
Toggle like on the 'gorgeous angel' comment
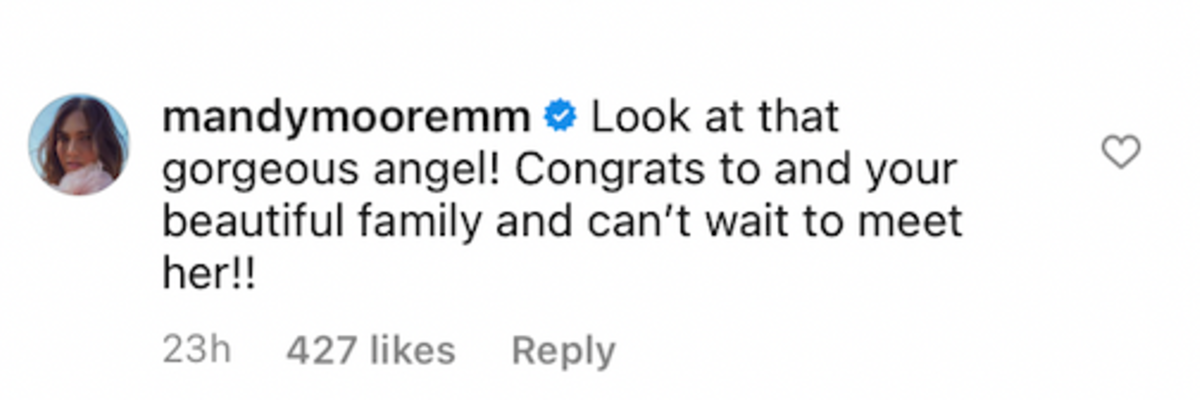coord(1120,153)
